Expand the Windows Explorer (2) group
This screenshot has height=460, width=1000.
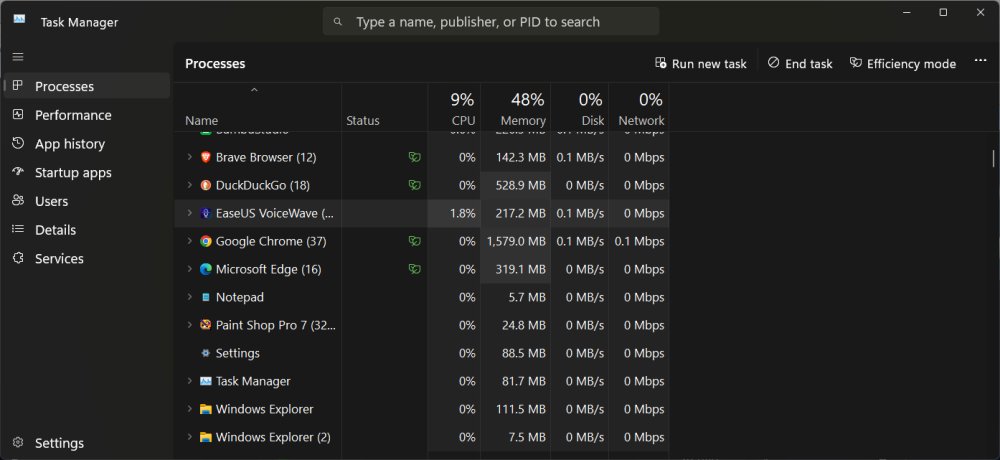190,437
